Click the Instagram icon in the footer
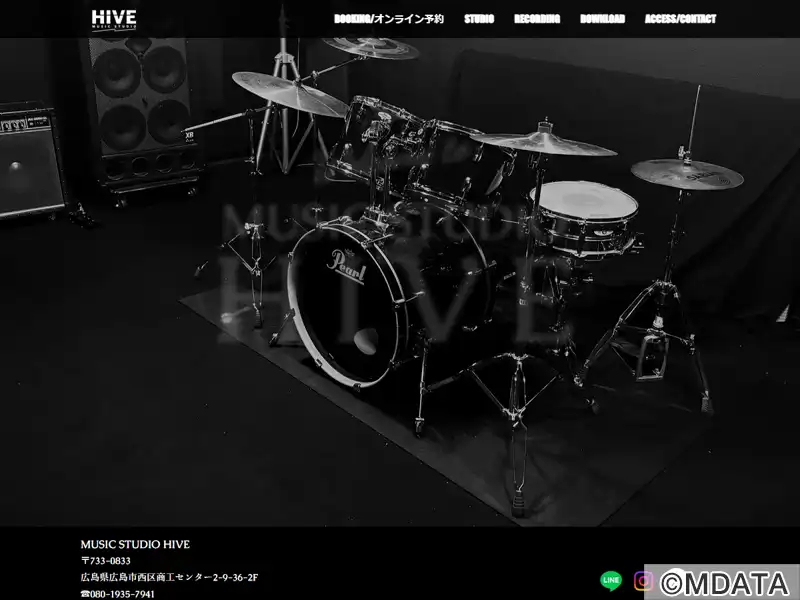This screenshot has height=600, width=800. (x=645, y=580)
